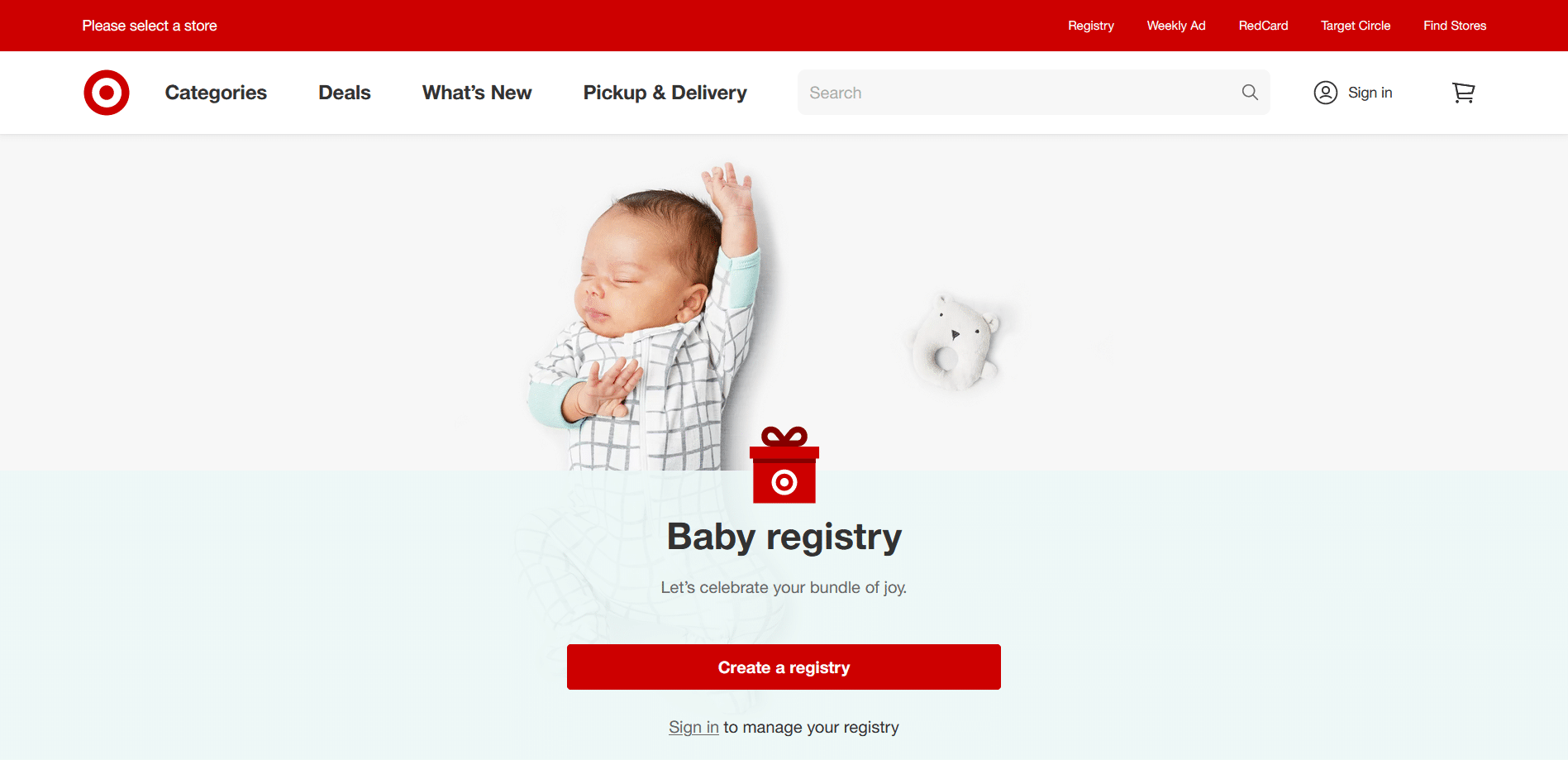Open the RedCard link

[1263, 26]
